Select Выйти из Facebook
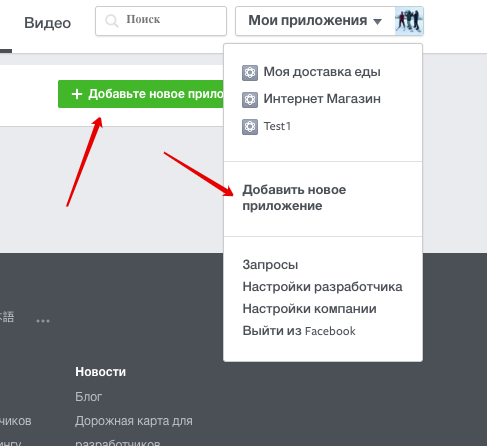 tap(299, 331)
